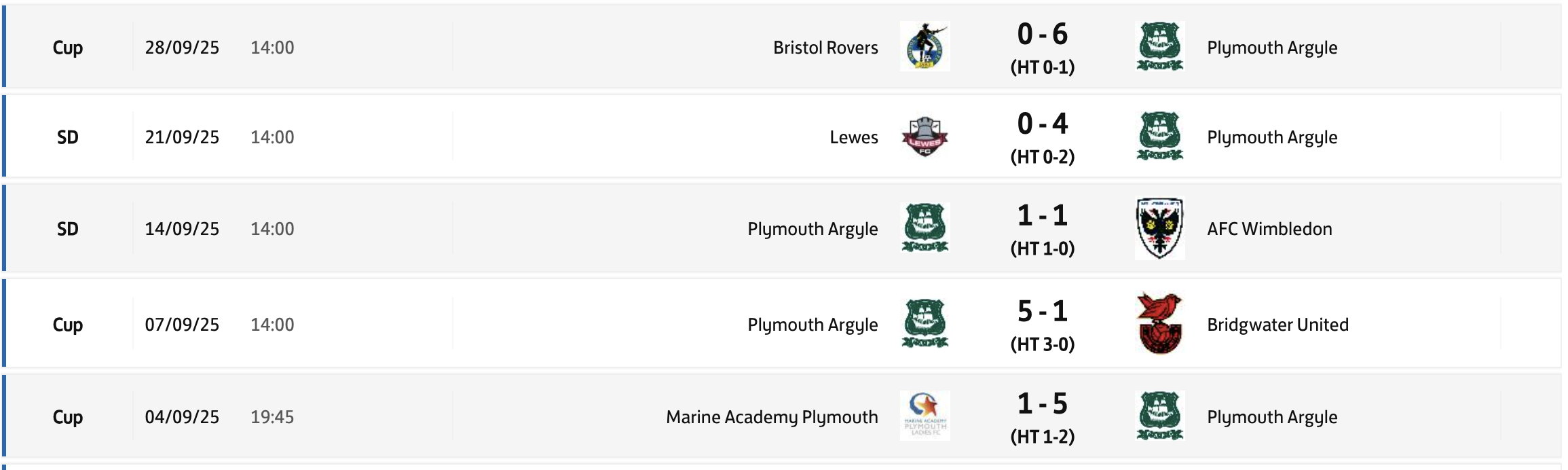Open the Lewes team link
This screenshot has width=1568, height=470.
point(853,137)
